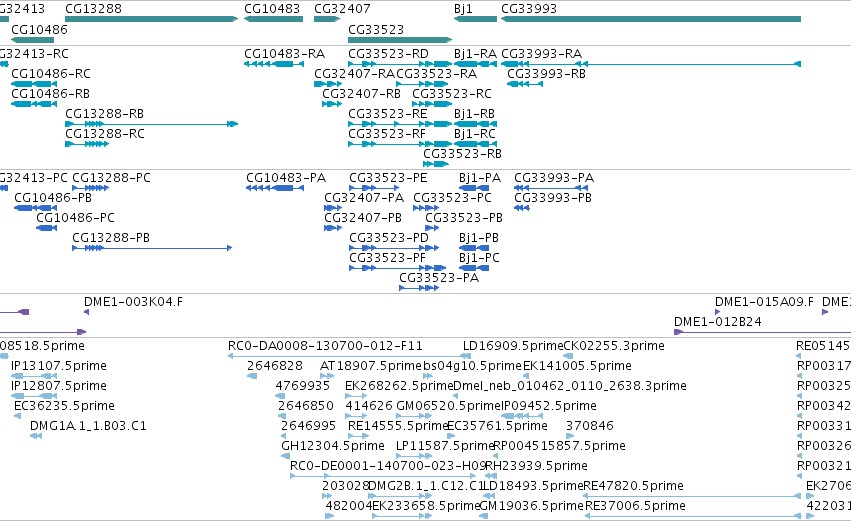This screenshot has width=851, height=521.
Task: Open transcript label CG33523-RB
Action: (462, 154)
